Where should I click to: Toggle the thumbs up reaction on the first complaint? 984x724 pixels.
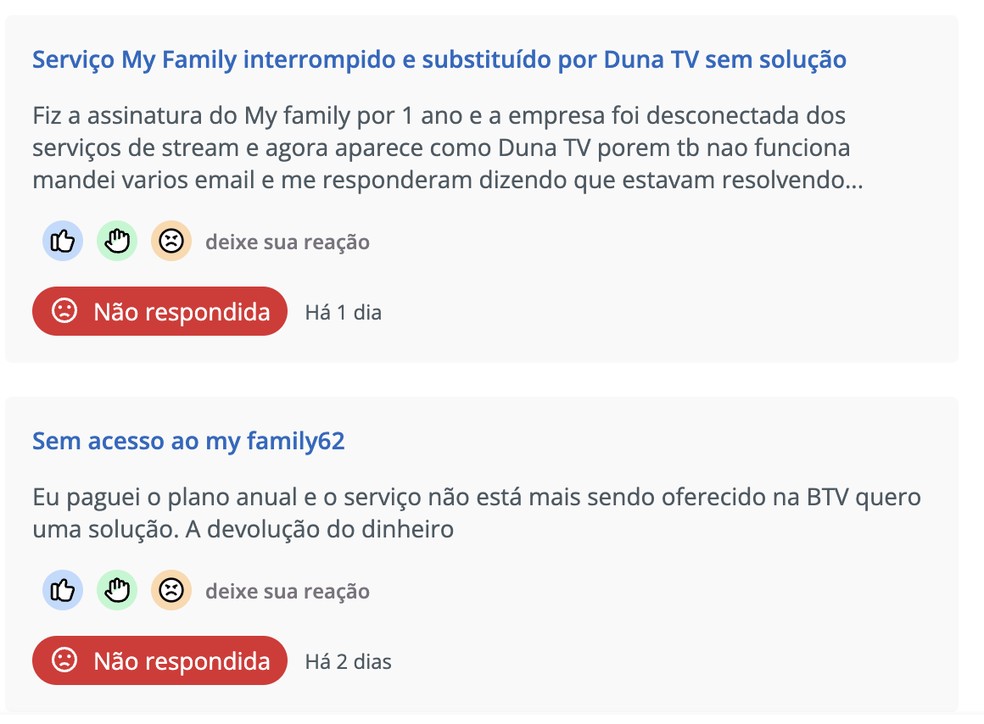pyautogui.click(x=61, y=240)
